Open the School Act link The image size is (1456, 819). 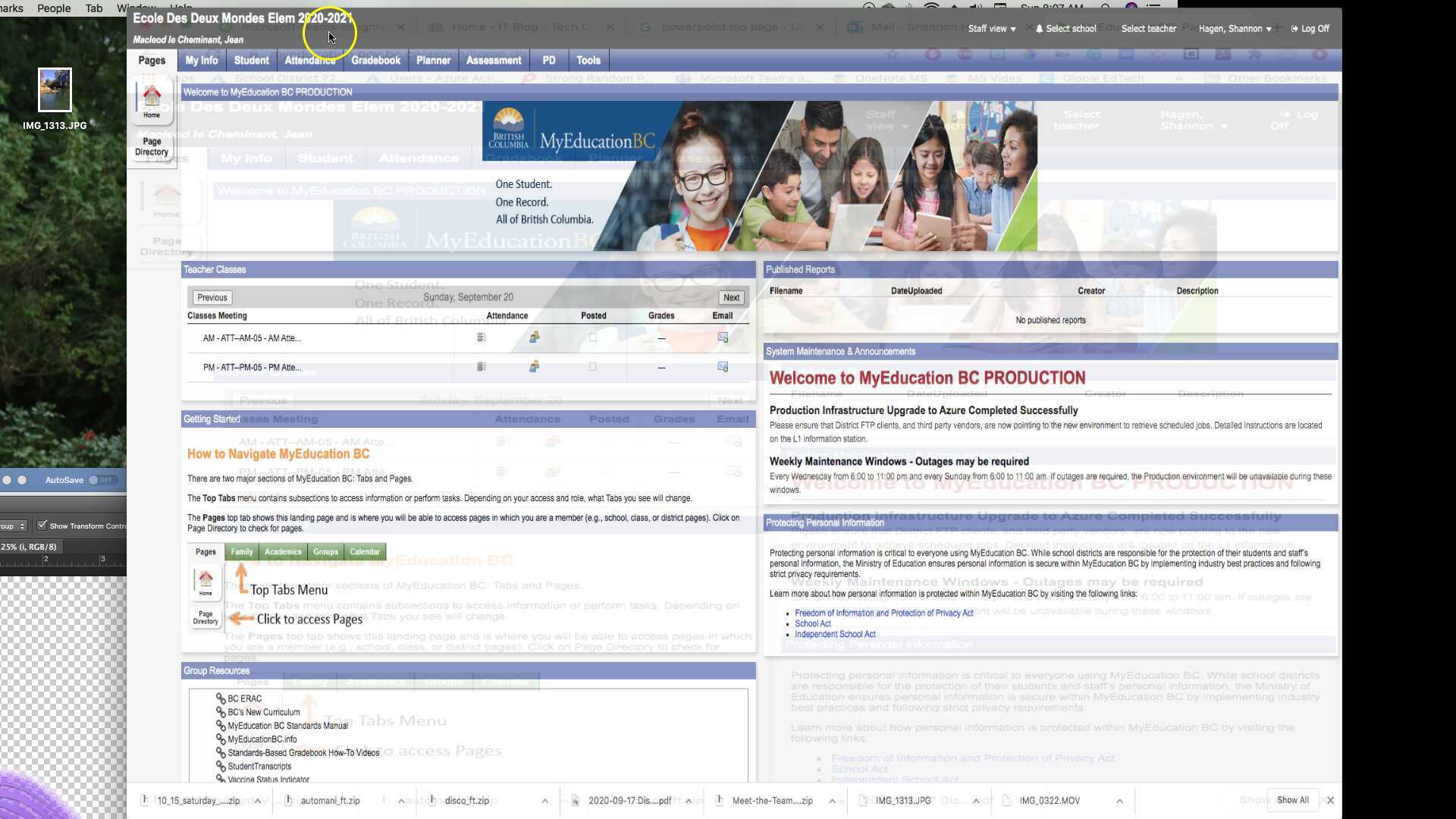coord(812,623)
